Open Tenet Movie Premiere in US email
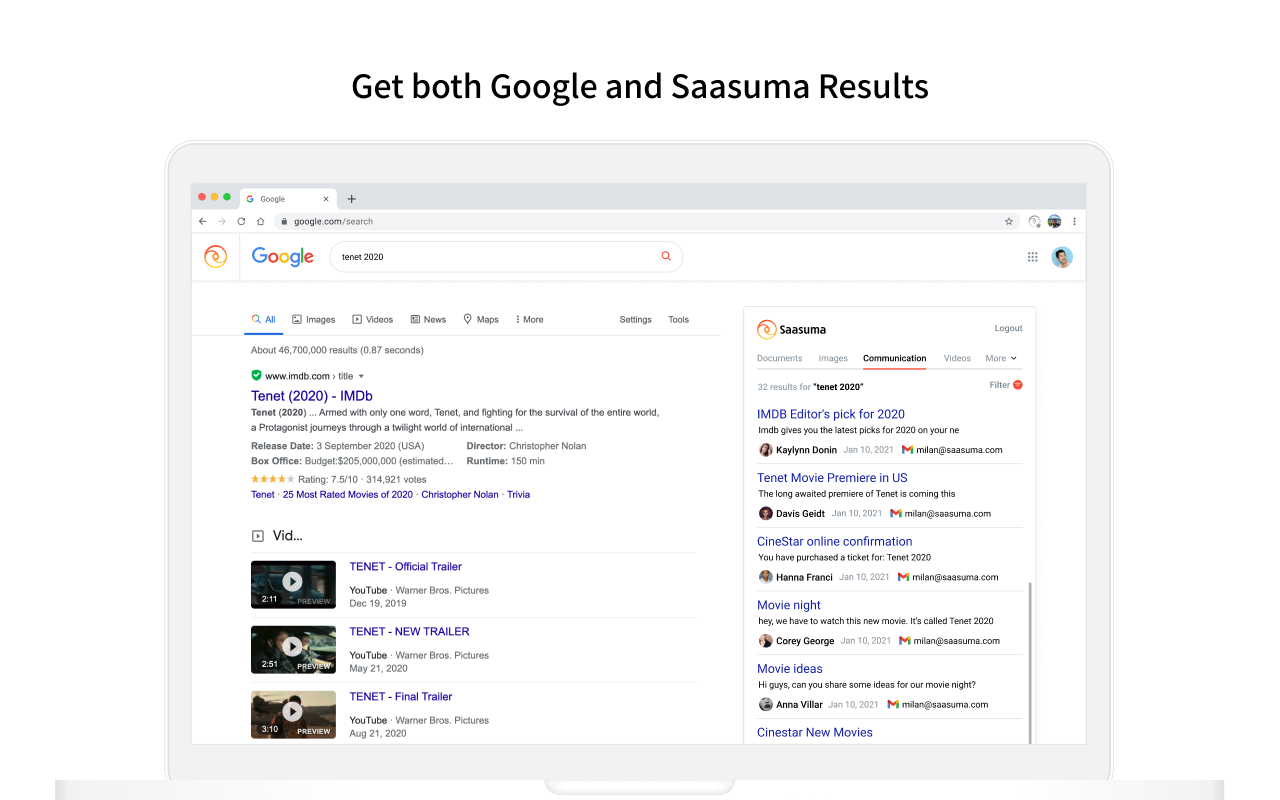Image resolution: width=1280 pixels, height=800 pixels. [x=832, y=478]
